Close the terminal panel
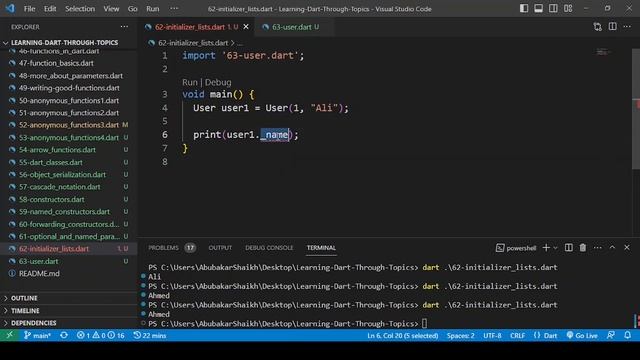 point(627,248)
